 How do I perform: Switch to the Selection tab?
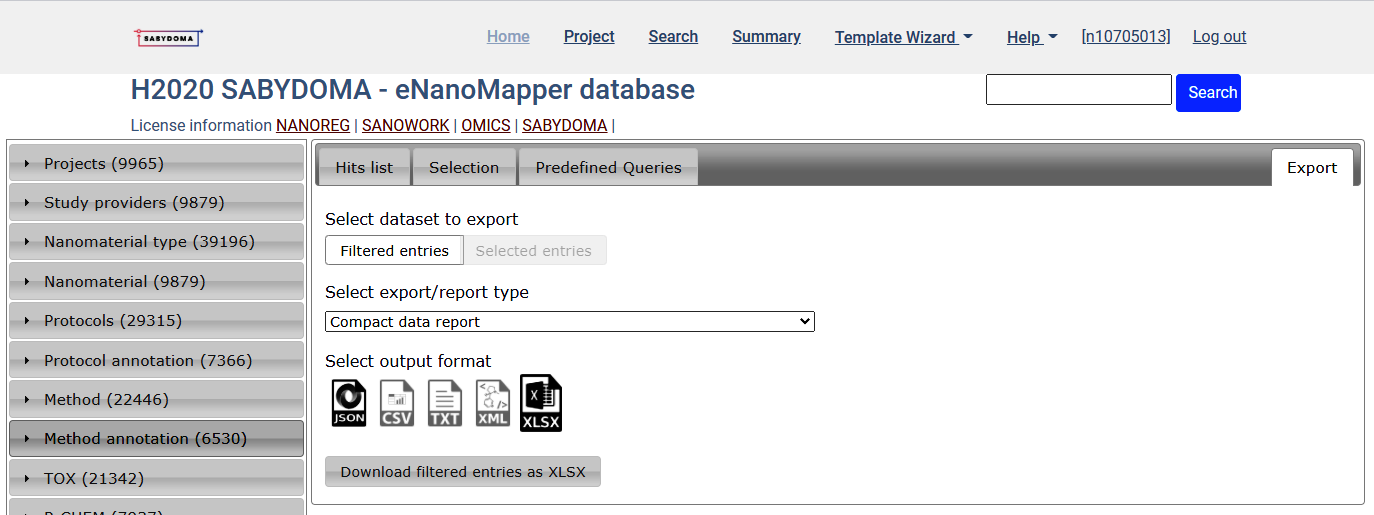[464, 168]
